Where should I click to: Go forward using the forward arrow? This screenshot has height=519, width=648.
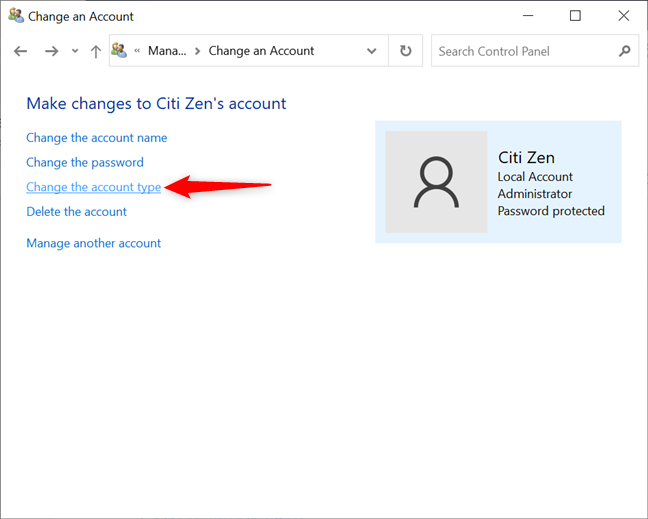click(52, 51)
